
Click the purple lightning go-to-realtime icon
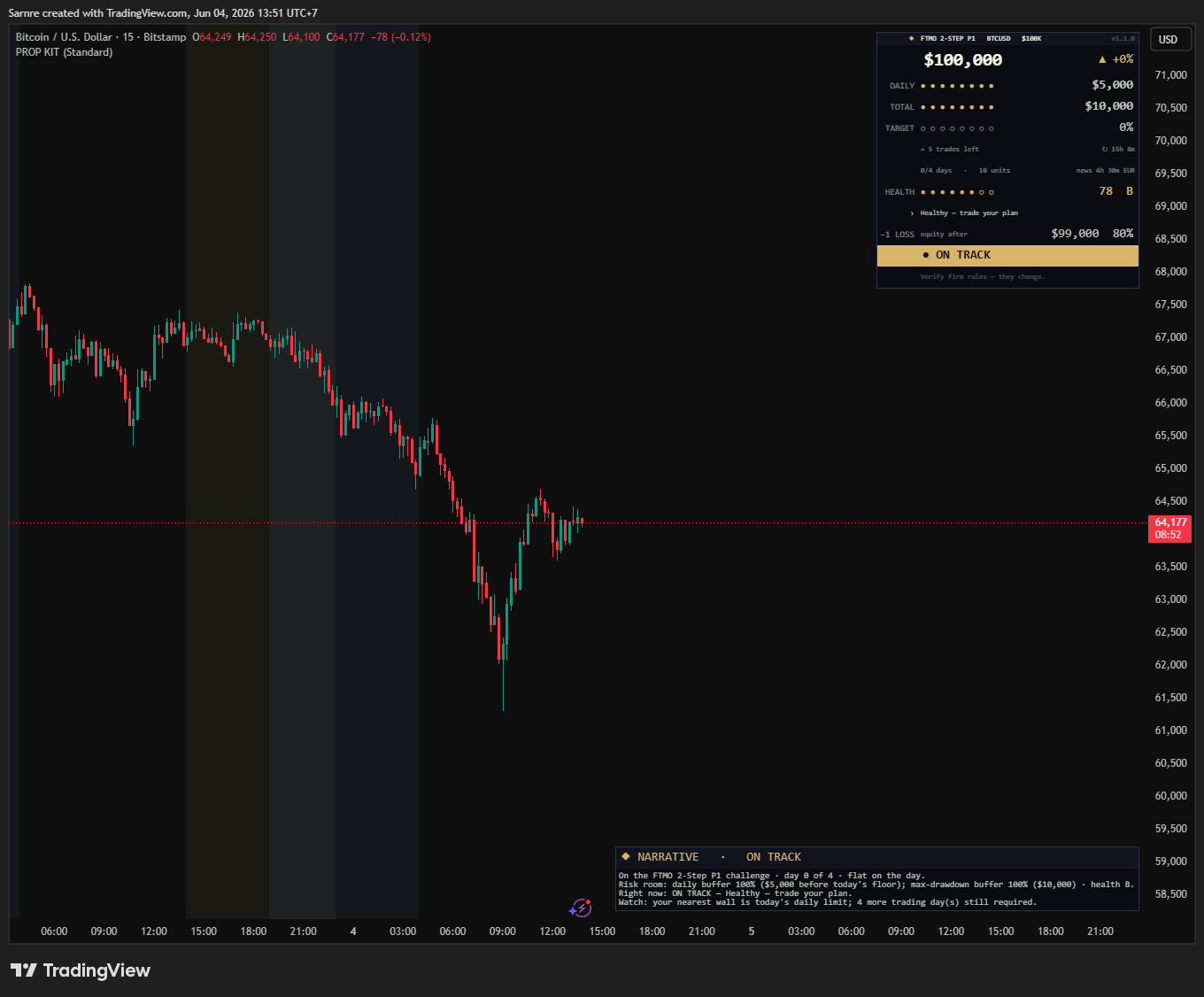click(x=580, y=908)
